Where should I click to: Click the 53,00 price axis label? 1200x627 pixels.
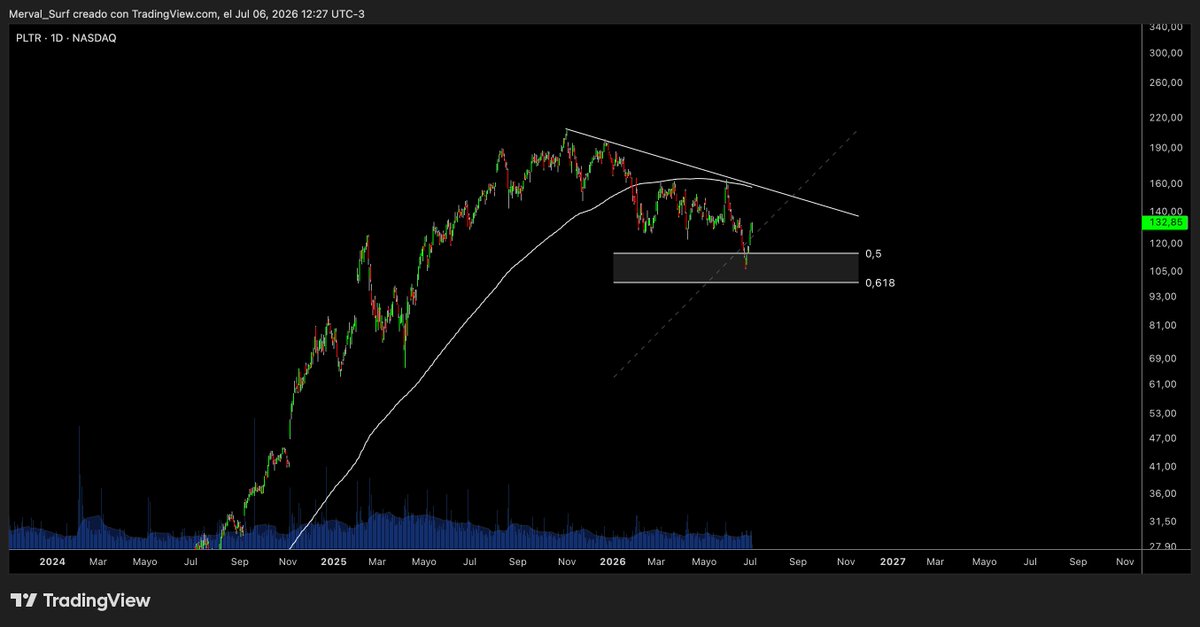pos(1163,413)
